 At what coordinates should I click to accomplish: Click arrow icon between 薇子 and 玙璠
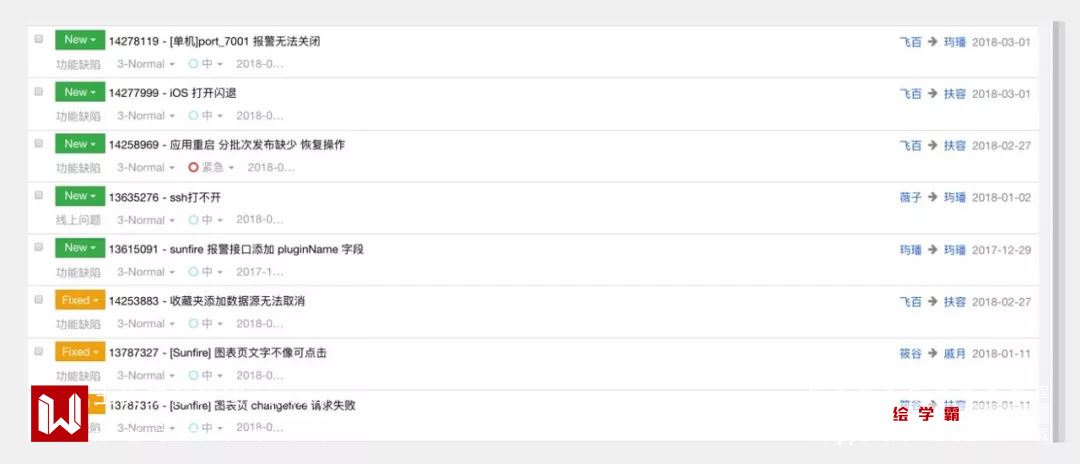pos(932,198)
